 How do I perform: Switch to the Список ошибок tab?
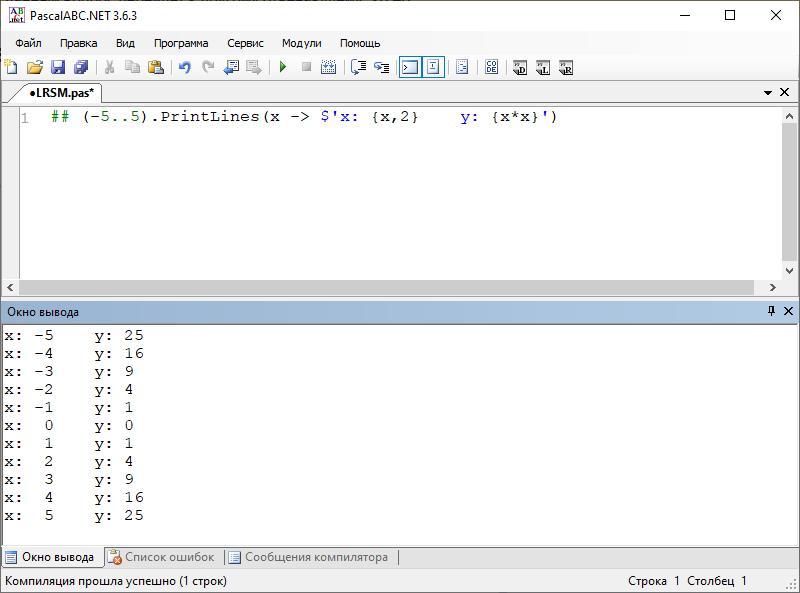161,557
